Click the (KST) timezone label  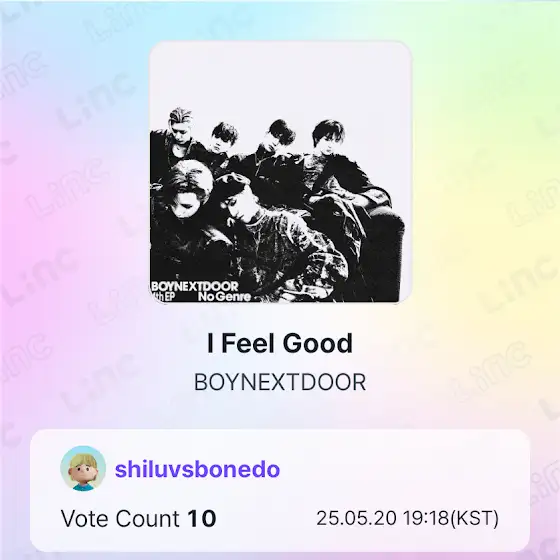[474, 518]
